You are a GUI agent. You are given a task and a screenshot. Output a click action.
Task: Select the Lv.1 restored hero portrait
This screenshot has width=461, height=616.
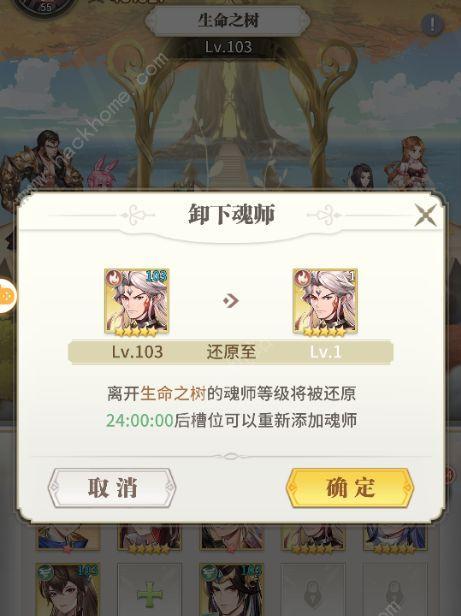pyautogui.click(x=325, y=302)
